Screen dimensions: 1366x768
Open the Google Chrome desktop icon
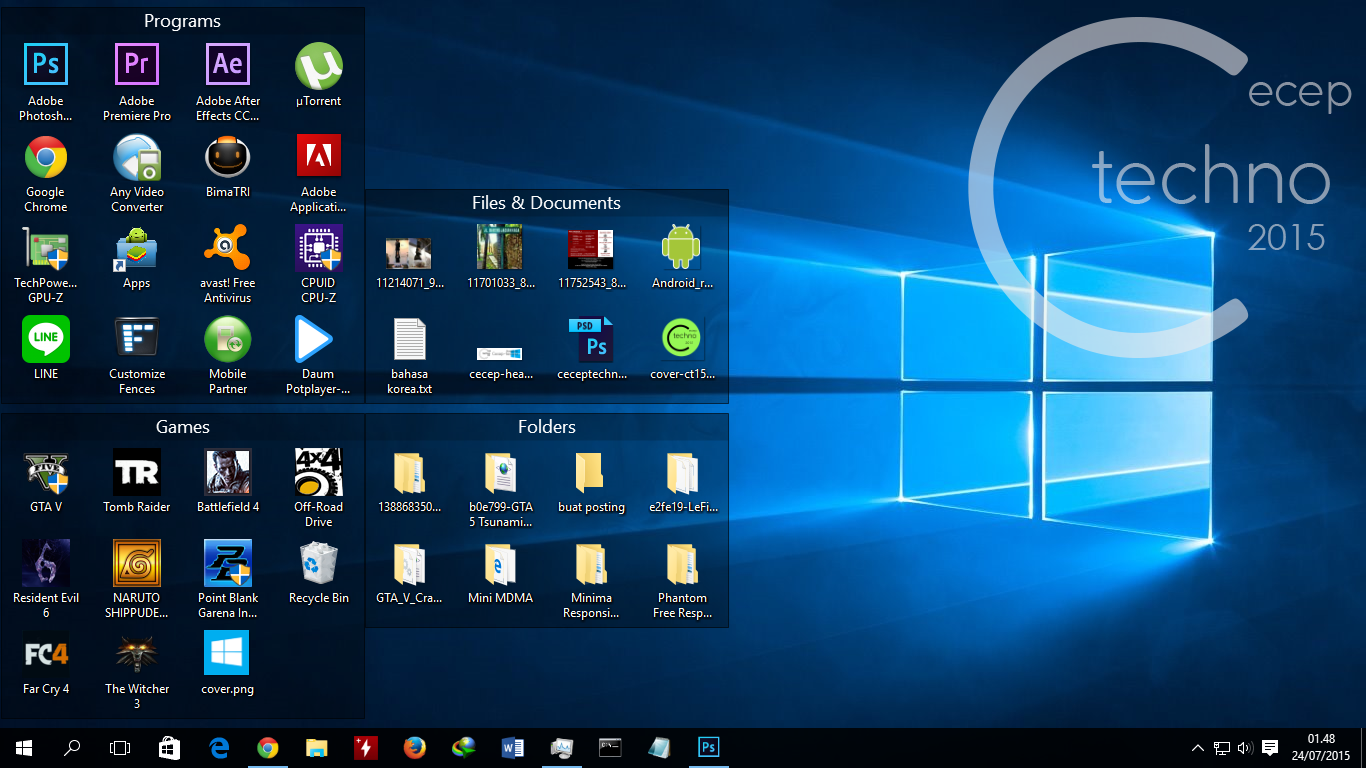tap(46, 157)
